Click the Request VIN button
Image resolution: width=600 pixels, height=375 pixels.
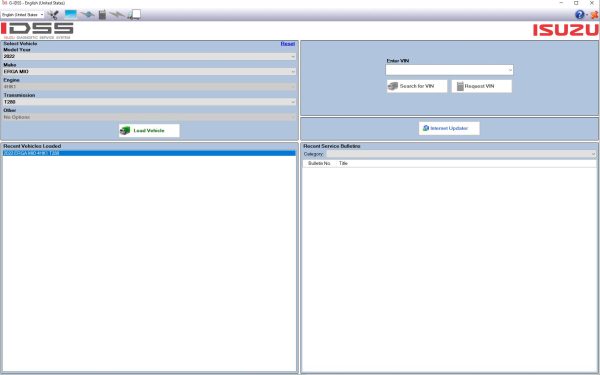coord(482,86)
